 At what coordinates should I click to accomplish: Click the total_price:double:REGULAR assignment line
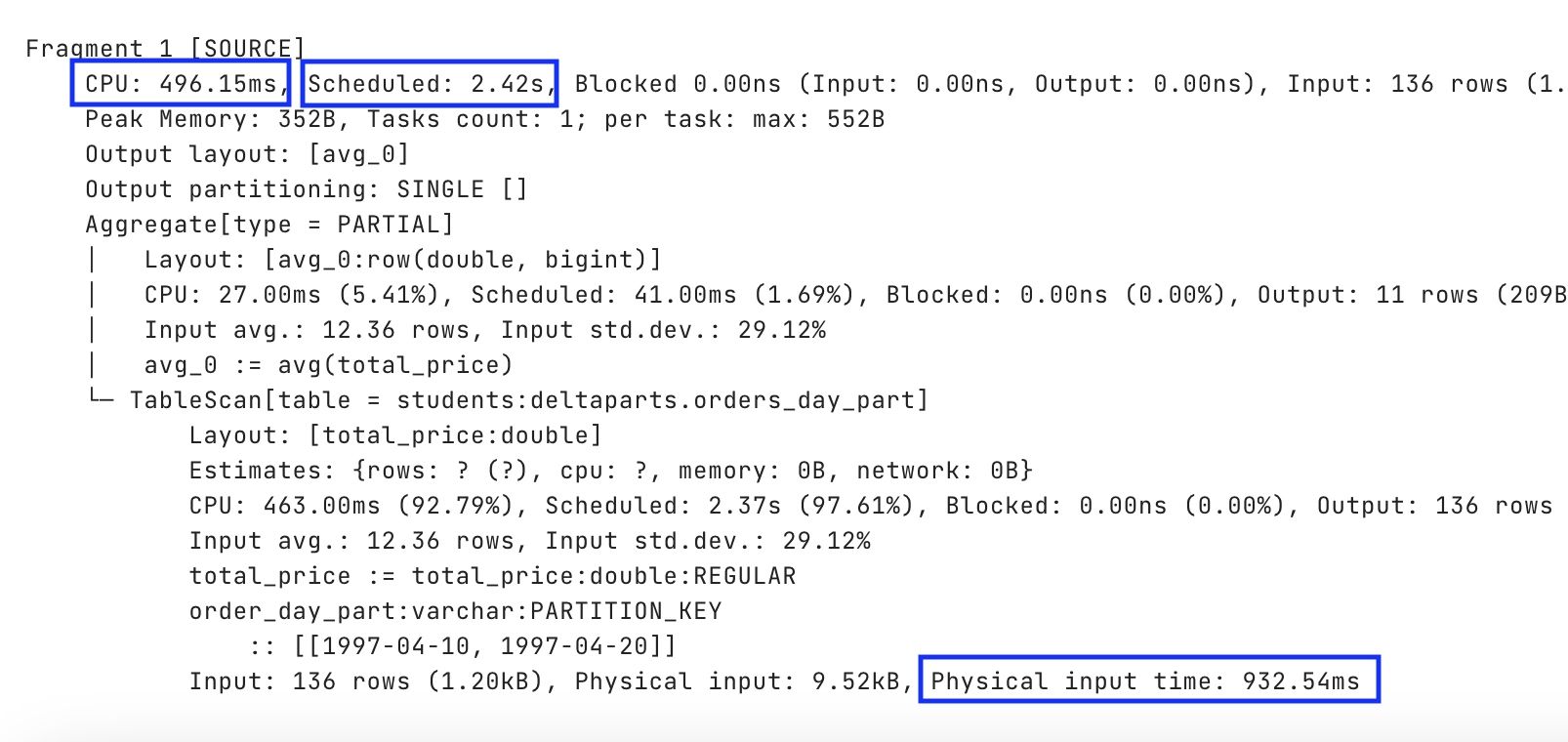(493, 576)
